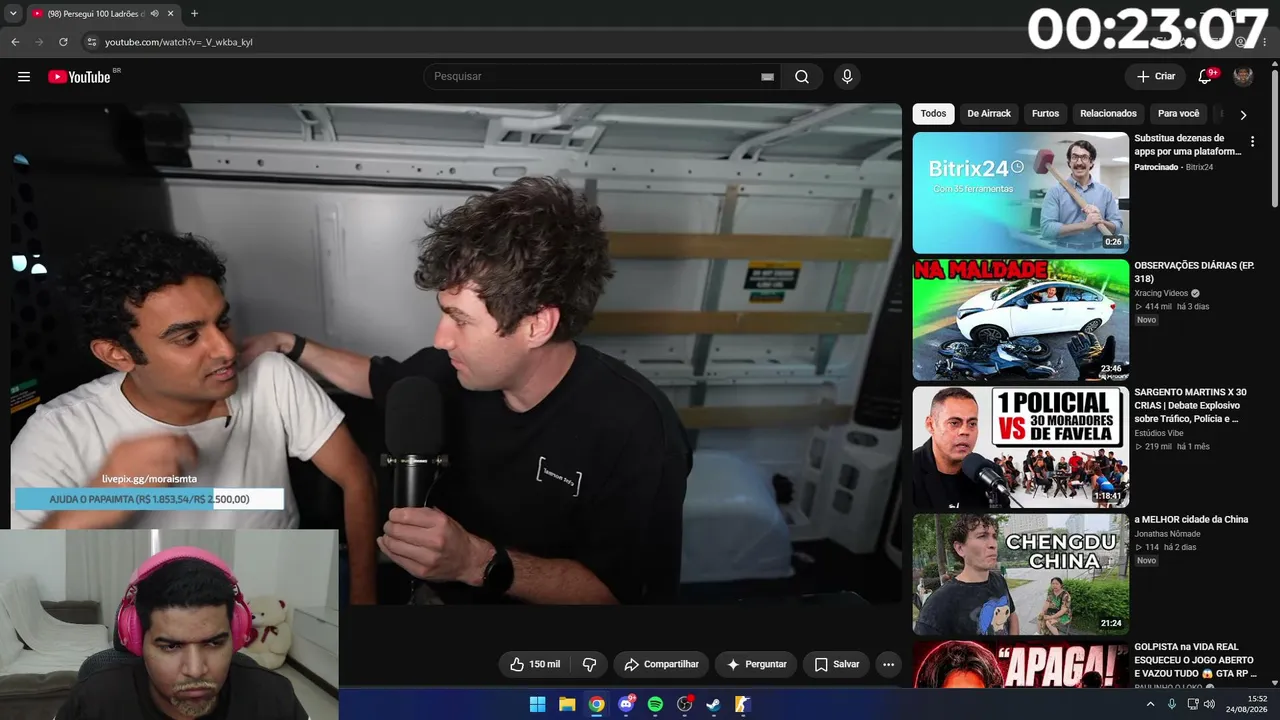Select the Todos filter chip
Image resolution: width=1280 pixels, height=720 pixels.
[x=933, y=114]
